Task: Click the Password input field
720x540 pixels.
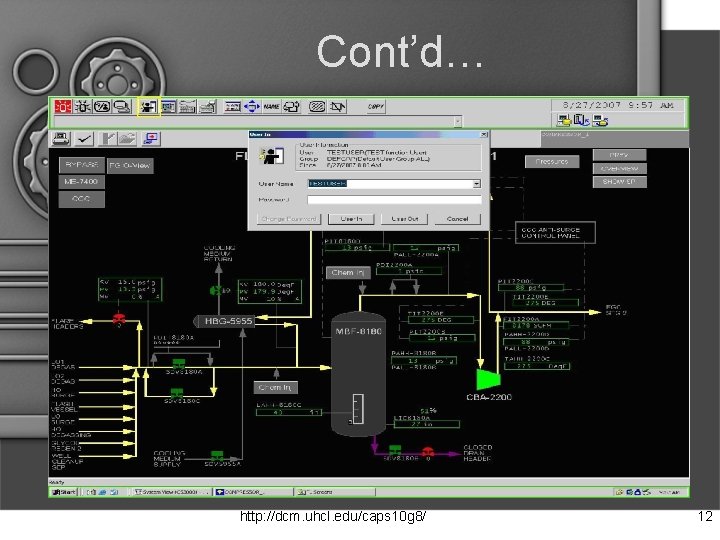Action: tap(394, 200)
